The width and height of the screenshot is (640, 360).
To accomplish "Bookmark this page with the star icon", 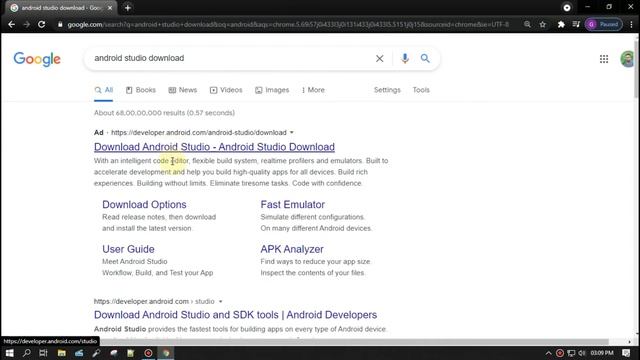I will click(x=542, y=24).
